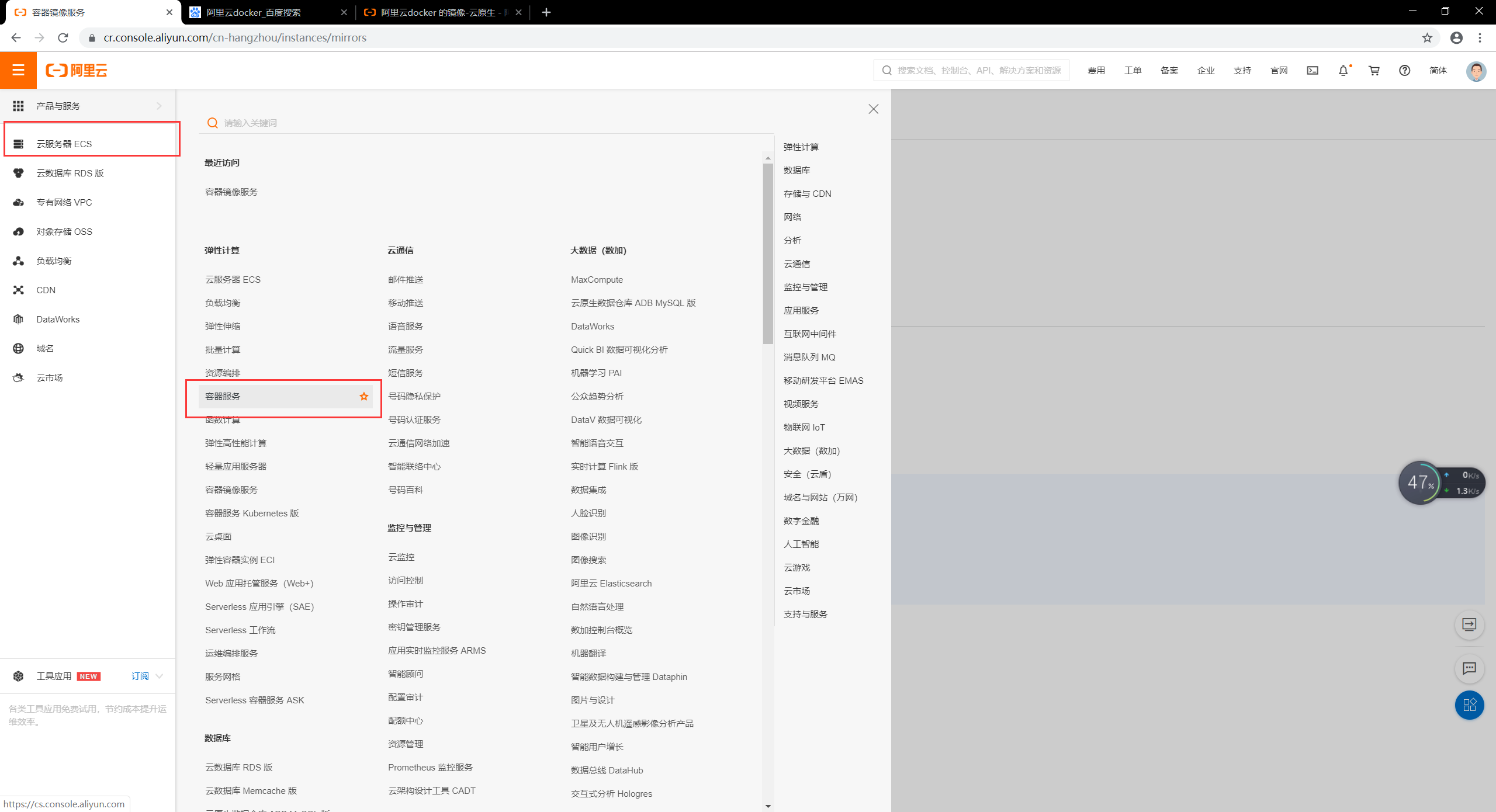Open the 备案 top menu

1169,71
